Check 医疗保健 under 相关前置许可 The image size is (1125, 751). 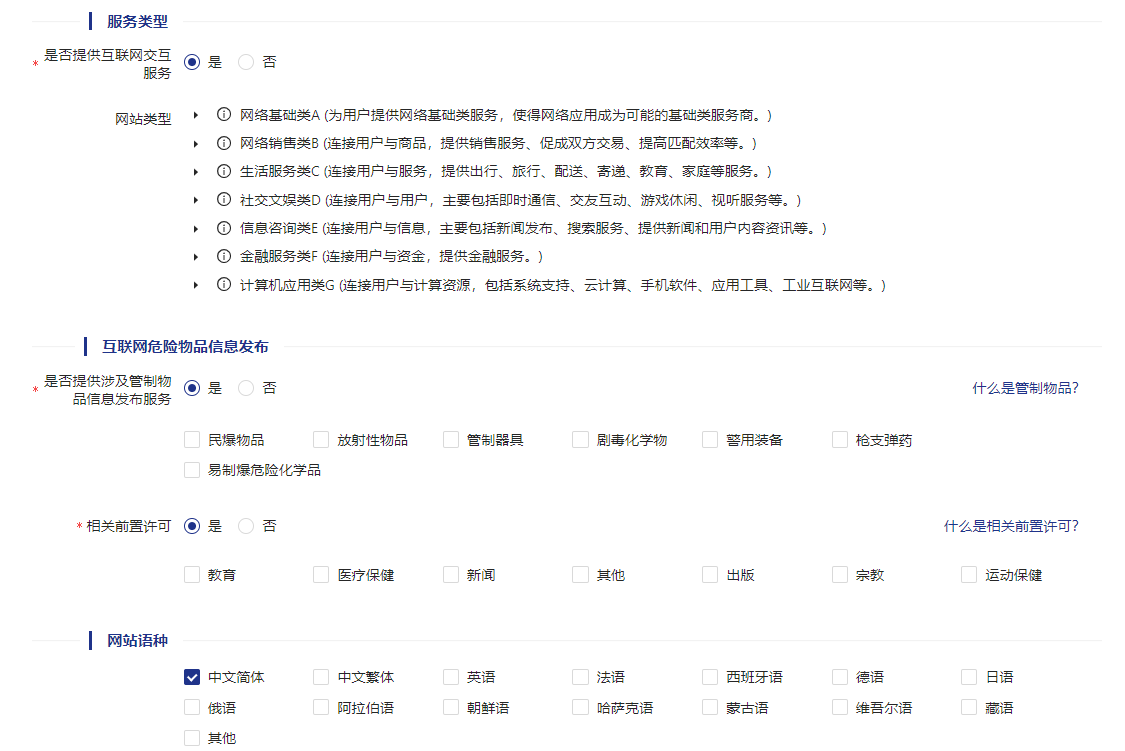[x=320, y=574]
